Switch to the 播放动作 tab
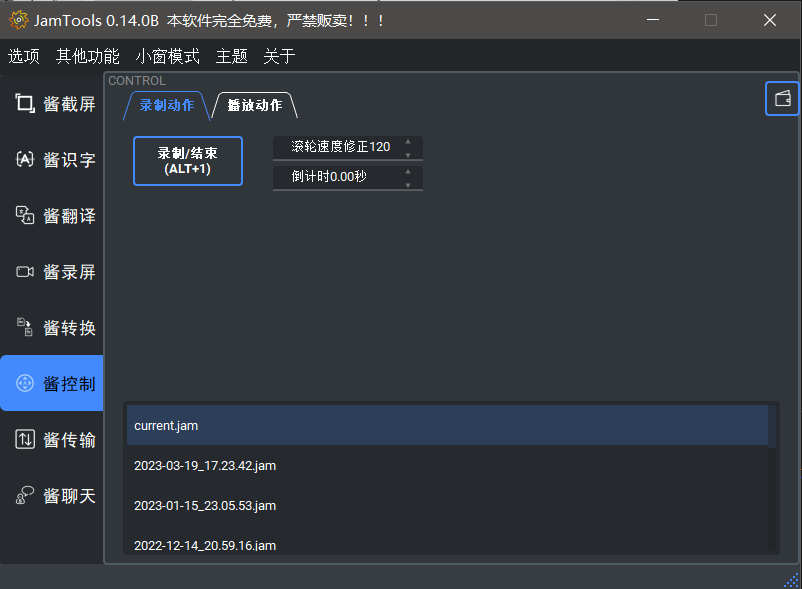Image resolution: width=802 pixels, height=589 pixels. tap(255, 105)
